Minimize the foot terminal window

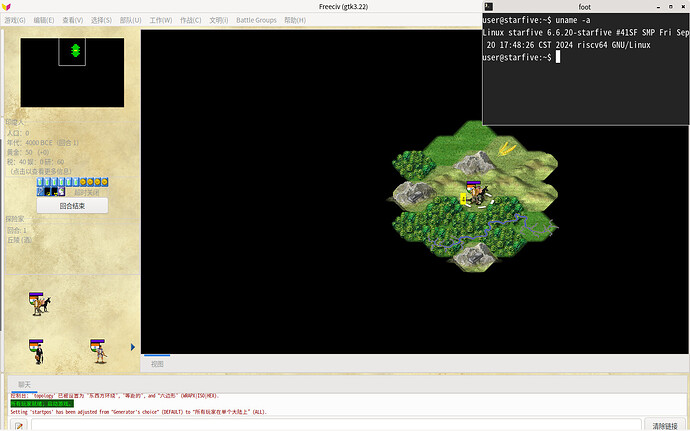click(x=658, y=7)
